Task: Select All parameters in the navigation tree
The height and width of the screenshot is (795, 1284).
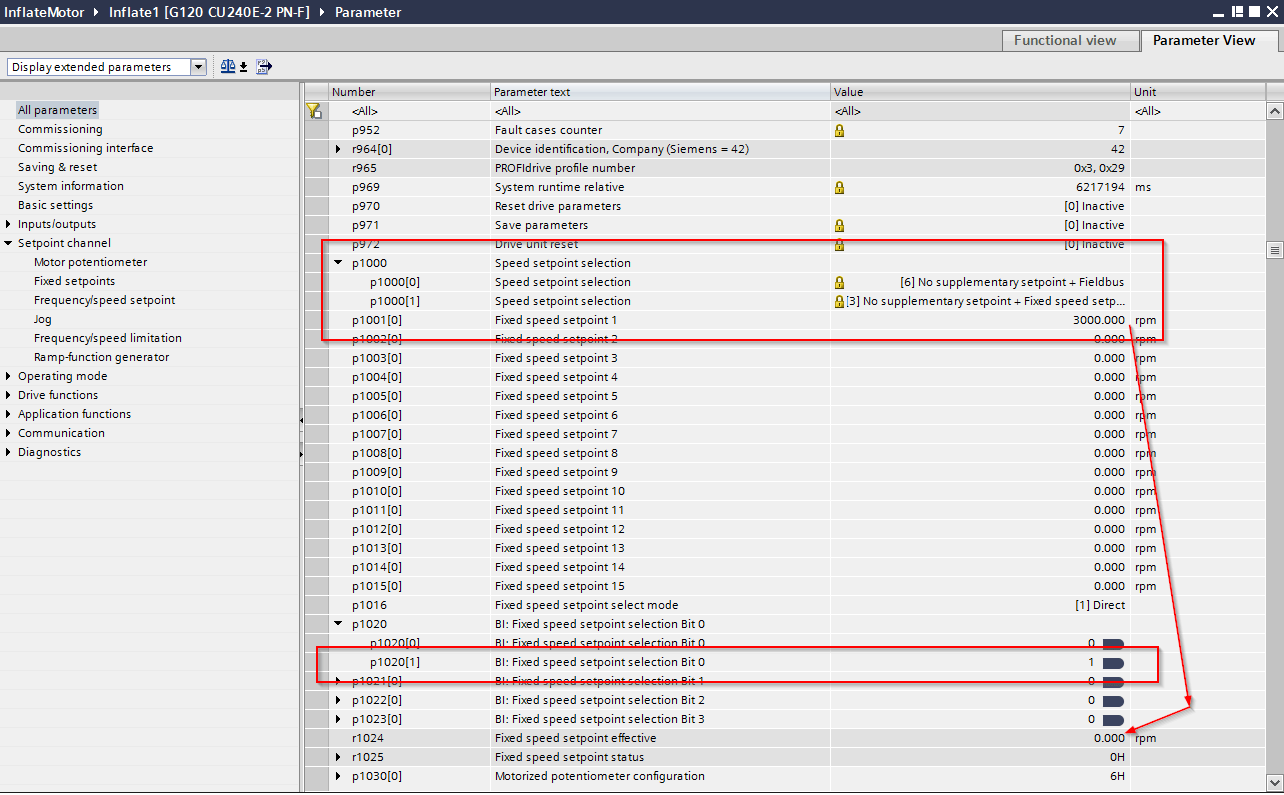Action: click(58, 110)
